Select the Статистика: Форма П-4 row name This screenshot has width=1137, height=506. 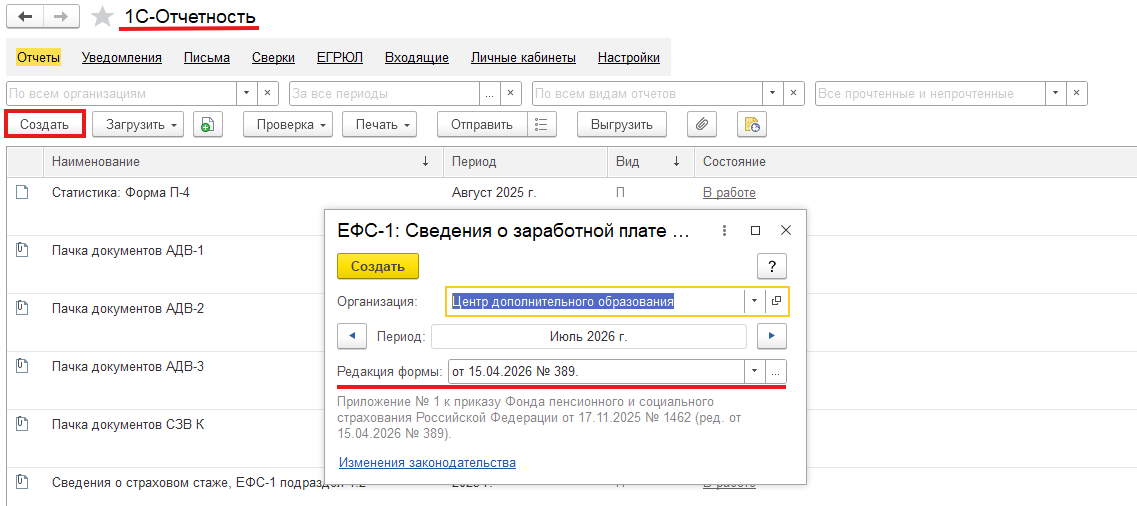coord(121,193)
